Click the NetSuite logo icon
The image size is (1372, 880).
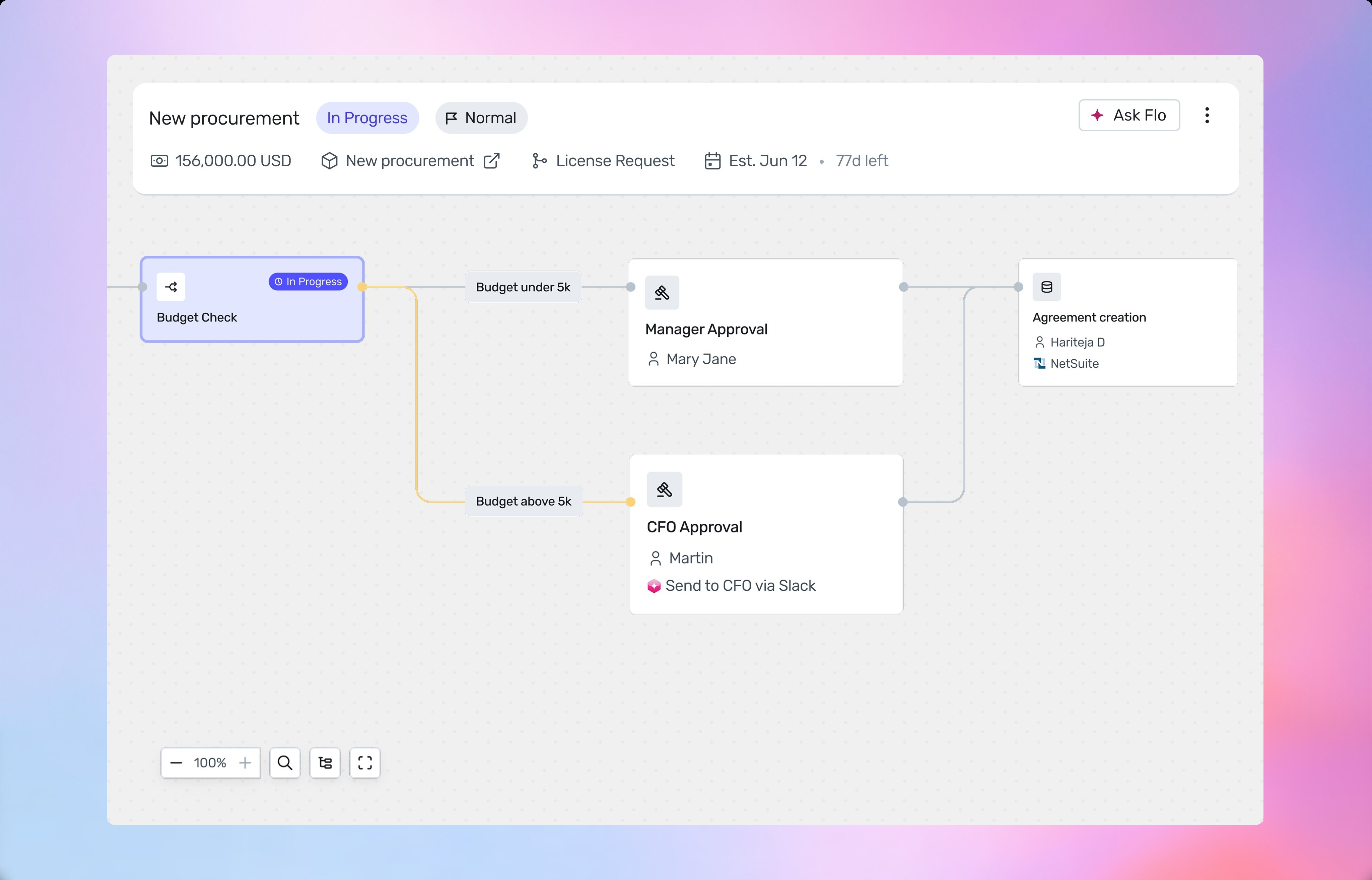tap(1039, 363)
